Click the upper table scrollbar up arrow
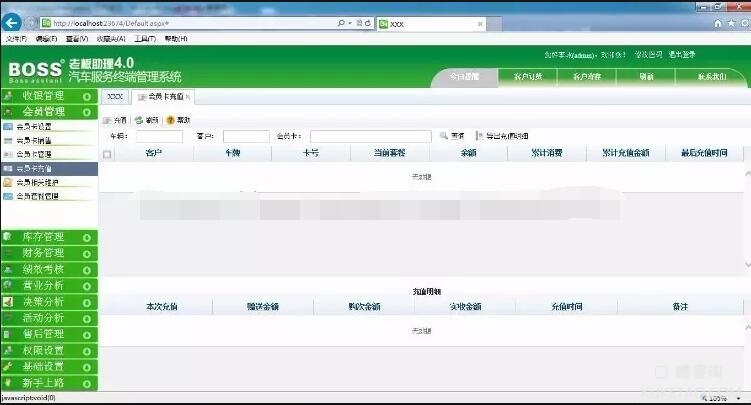 pos(748,173)
